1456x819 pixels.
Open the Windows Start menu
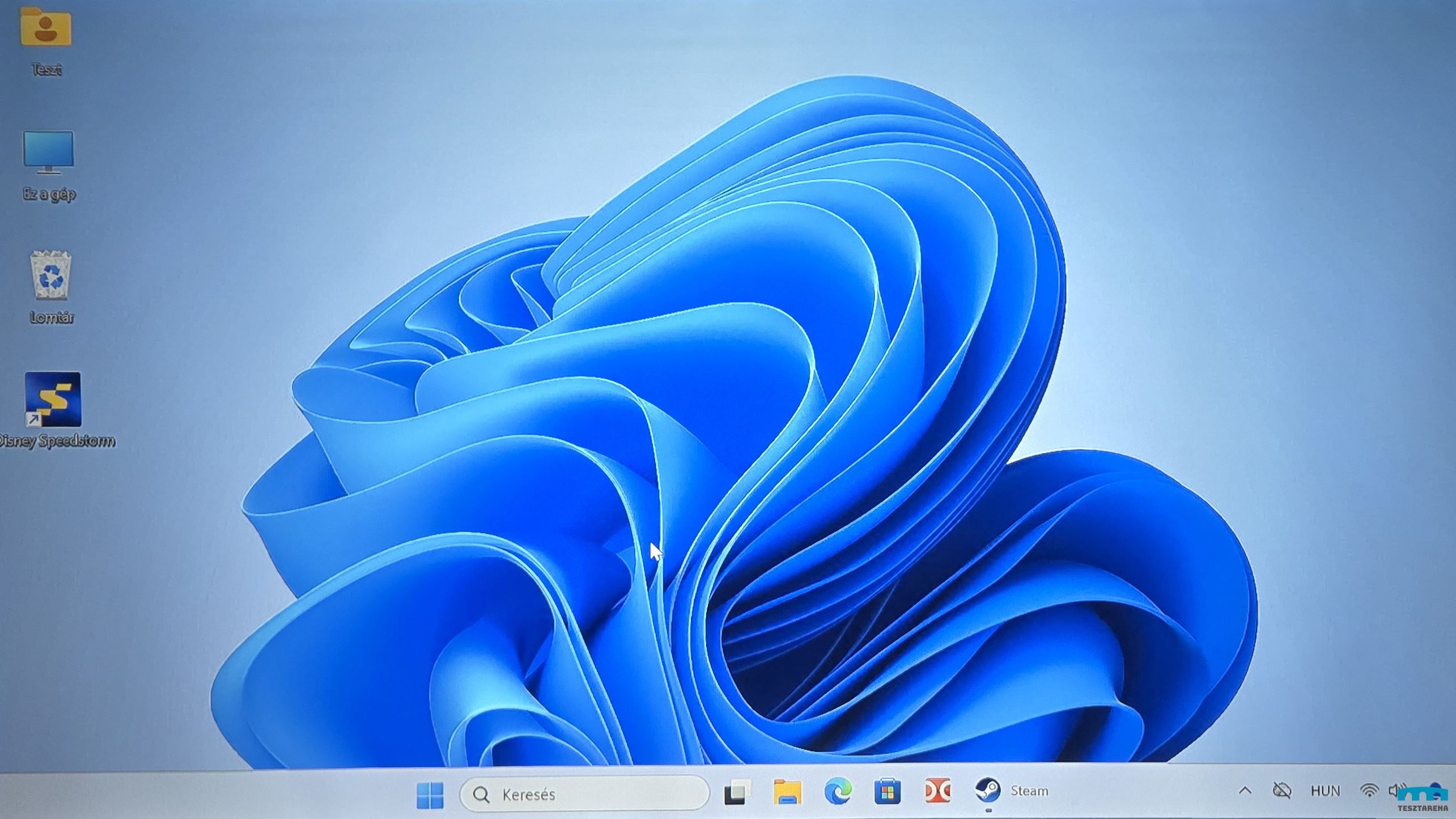point(430,795)
